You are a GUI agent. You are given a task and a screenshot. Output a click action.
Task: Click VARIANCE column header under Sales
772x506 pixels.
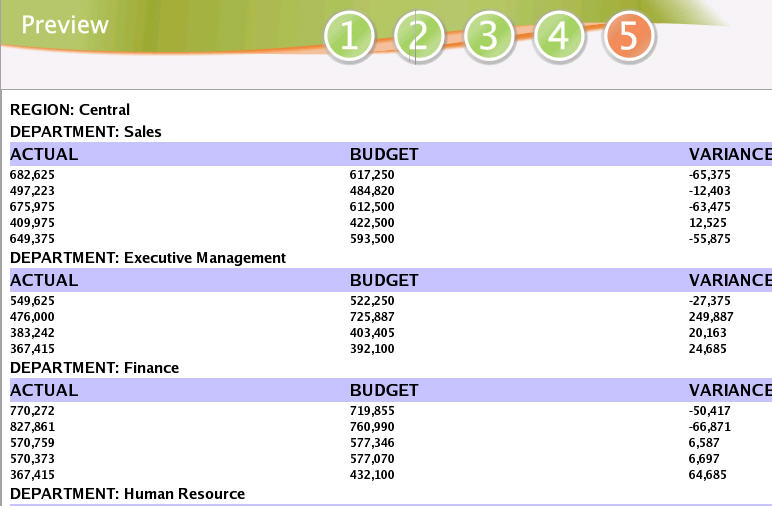click(730, 154)
